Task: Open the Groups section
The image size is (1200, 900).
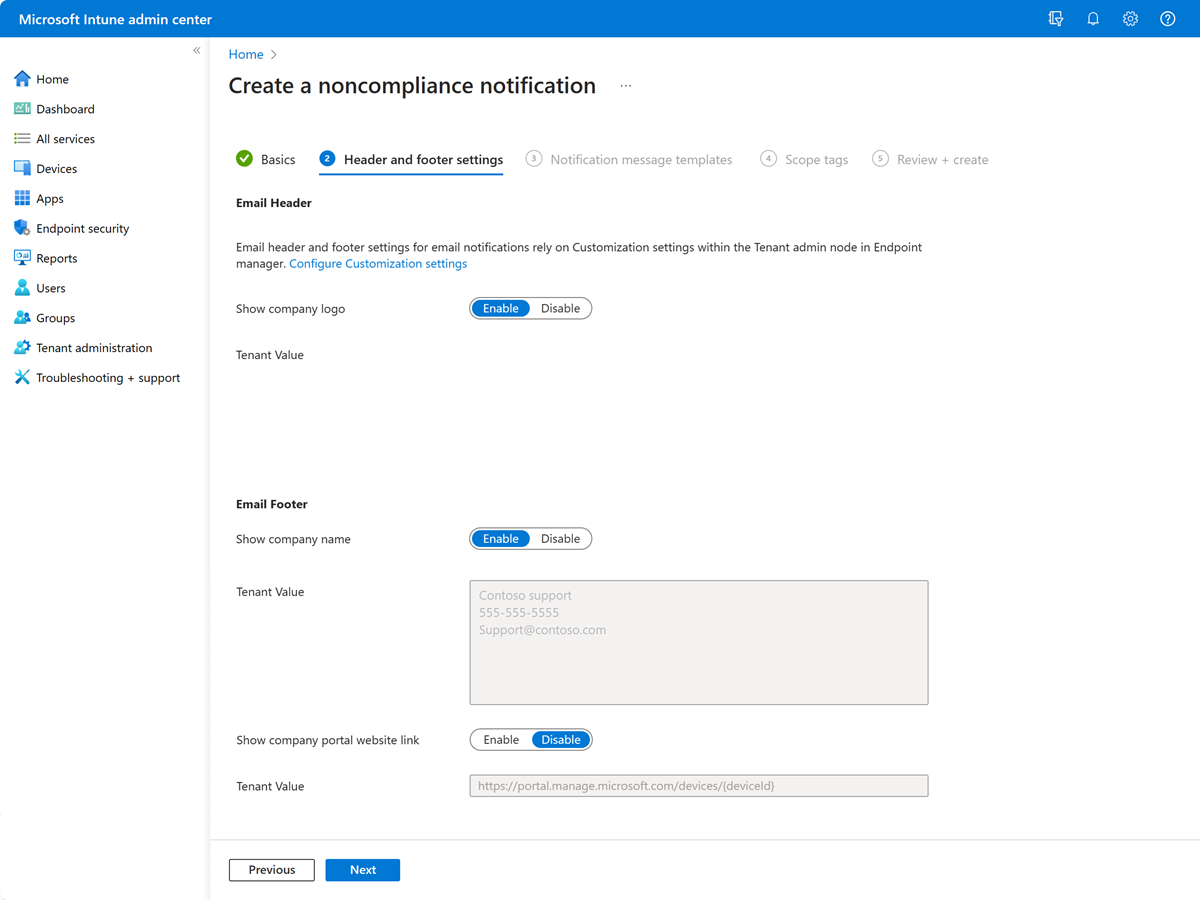Action: tap(55, 318)
